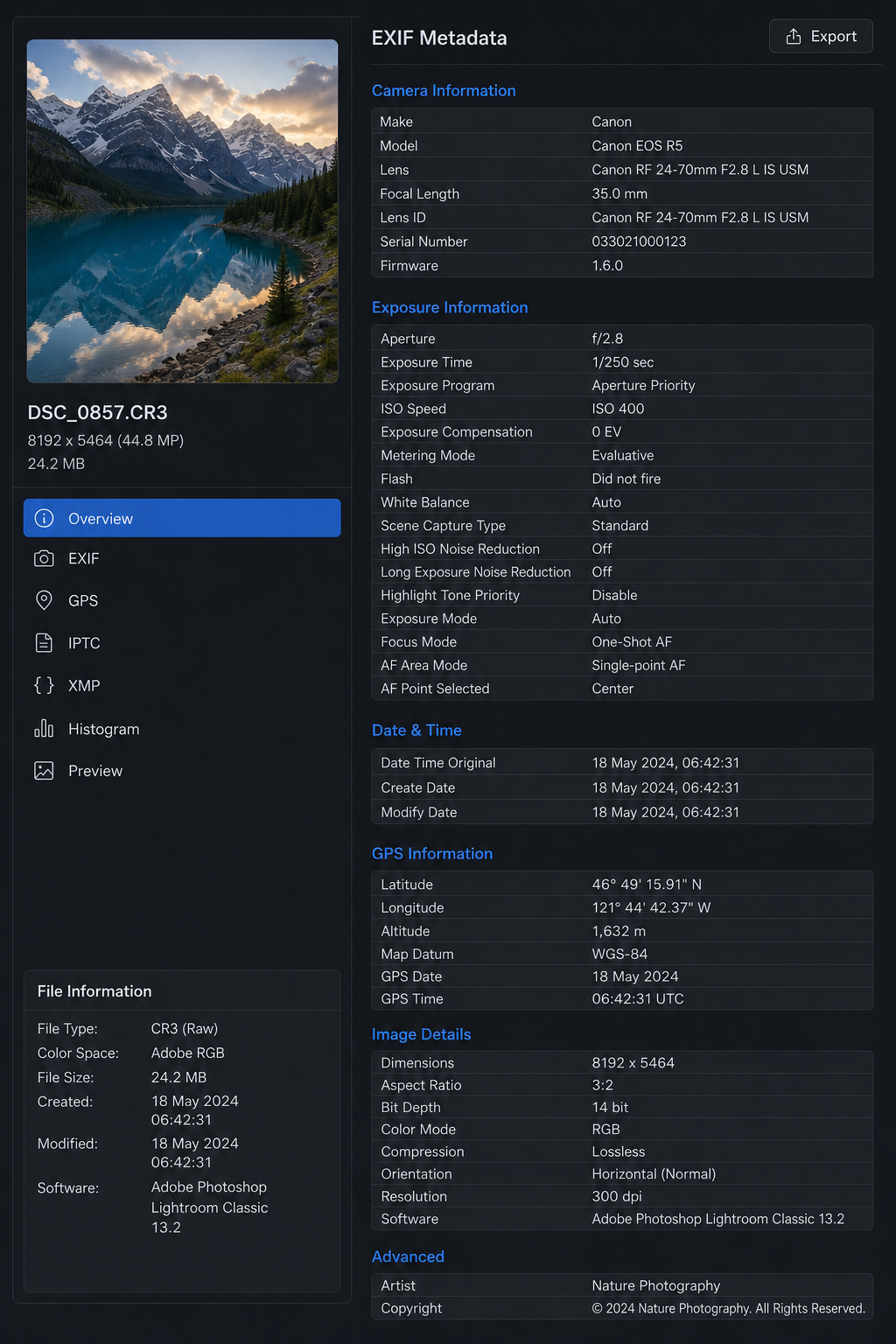Click Scene Capture Type value Standard
Screen dimensions: 896x1344
619,525
